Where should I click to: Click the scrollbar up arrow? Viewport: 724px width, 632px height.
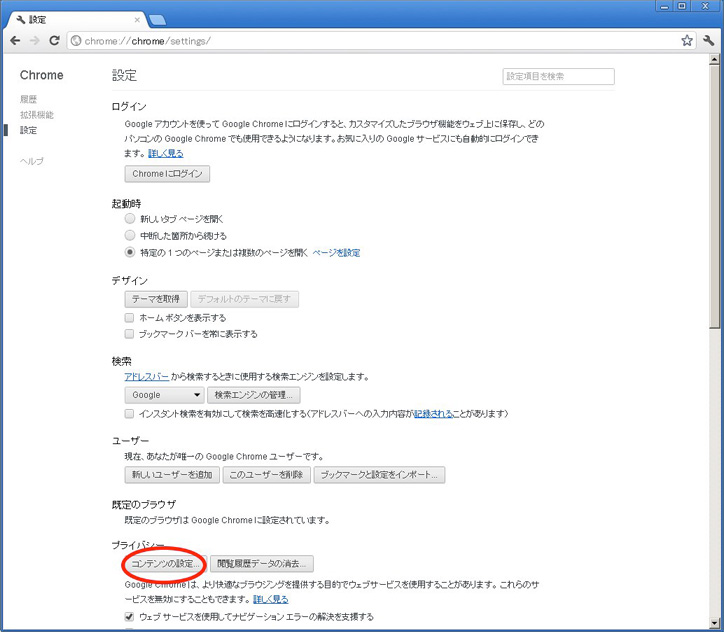[x=714, y=59]
